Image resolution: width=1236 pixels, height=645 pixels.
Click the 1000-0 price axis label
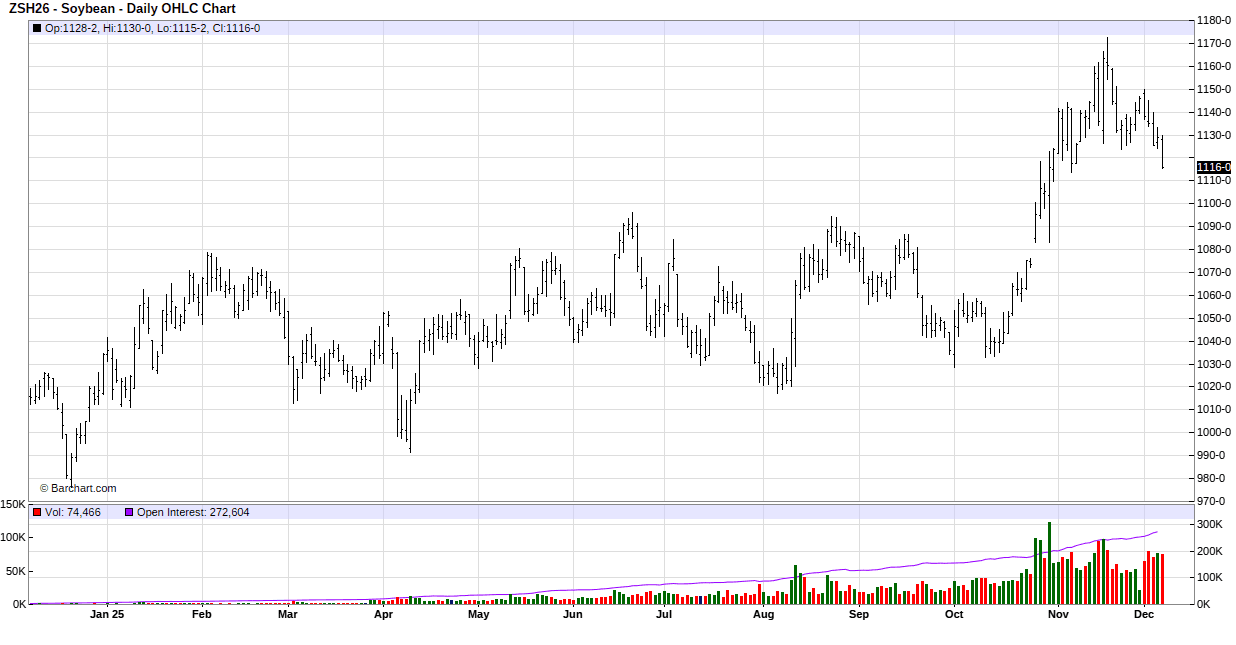point(1214,432)
